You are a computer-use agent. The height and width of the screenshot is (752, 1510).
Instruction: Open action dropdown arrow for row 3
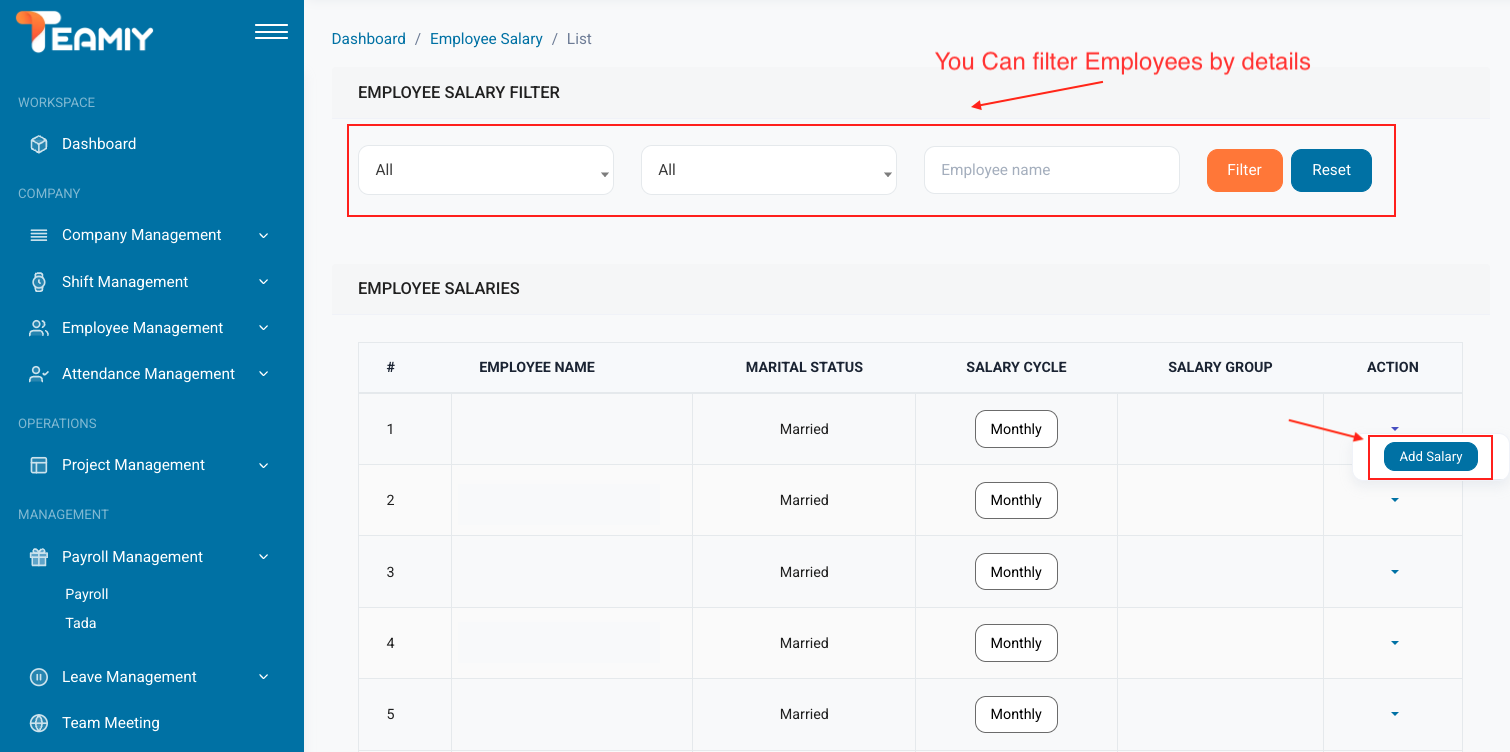[1394, 572]
